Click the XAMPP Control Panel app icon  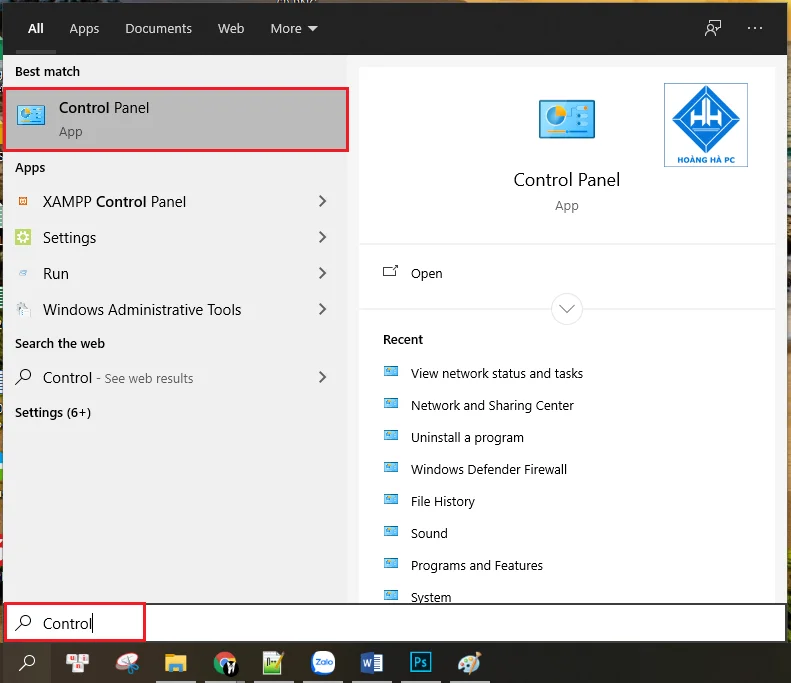point(23,201)
